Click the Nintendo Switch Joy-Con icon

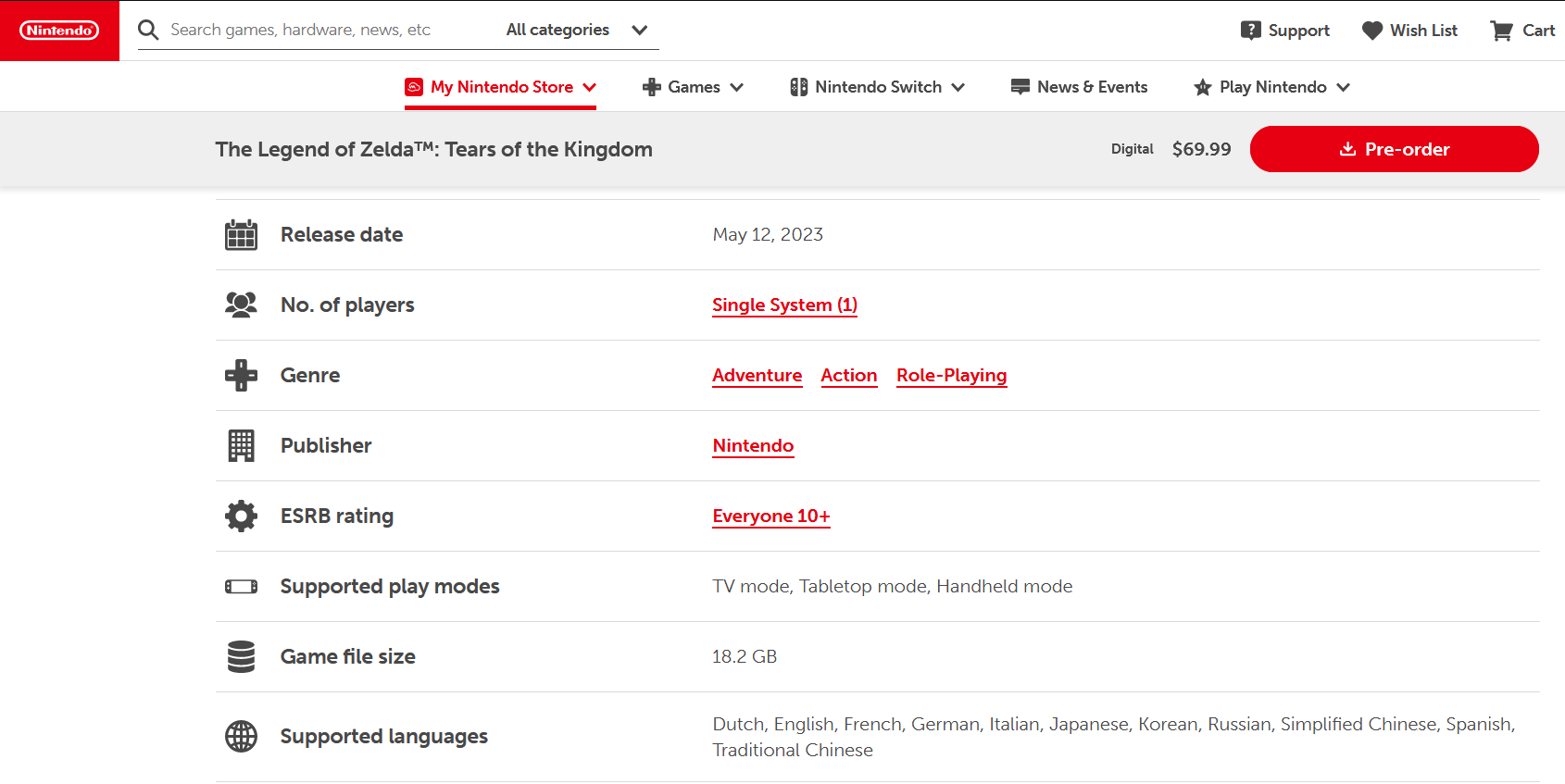(798, 87)
